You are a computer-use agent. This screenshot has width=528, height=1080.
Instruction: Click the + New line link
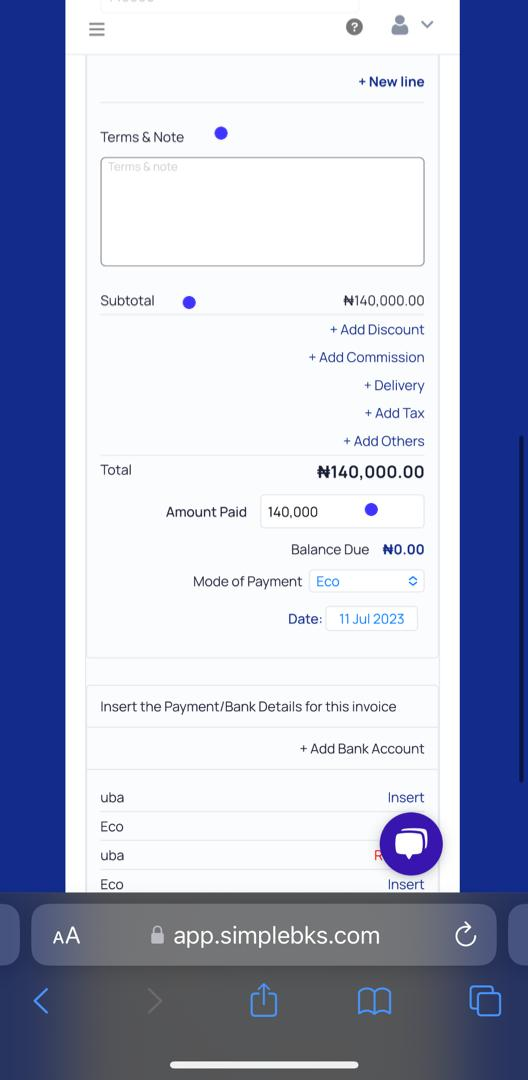pos(391,81)
